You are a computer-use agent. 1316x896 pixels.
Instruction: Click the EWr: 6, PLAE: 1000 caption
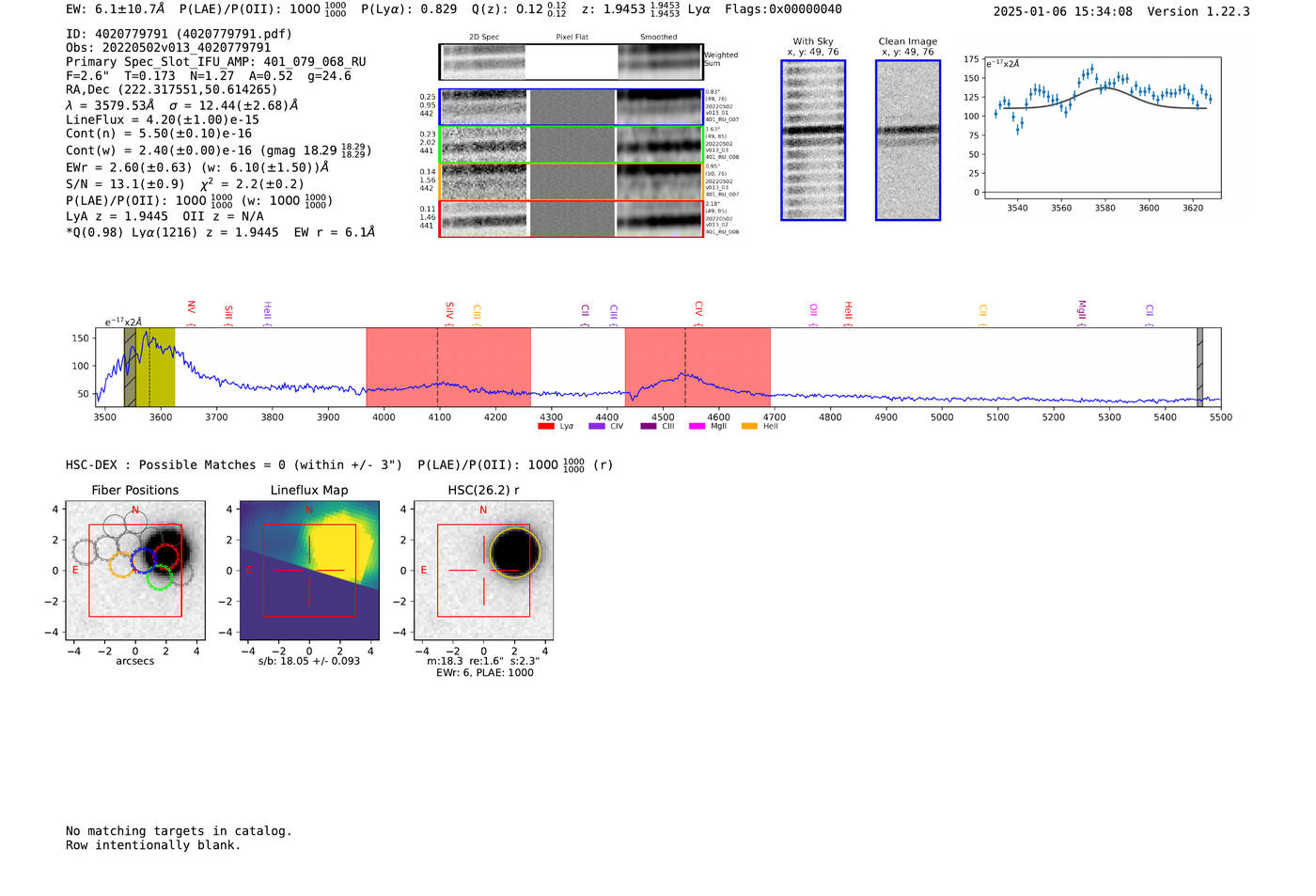point(484,673)
